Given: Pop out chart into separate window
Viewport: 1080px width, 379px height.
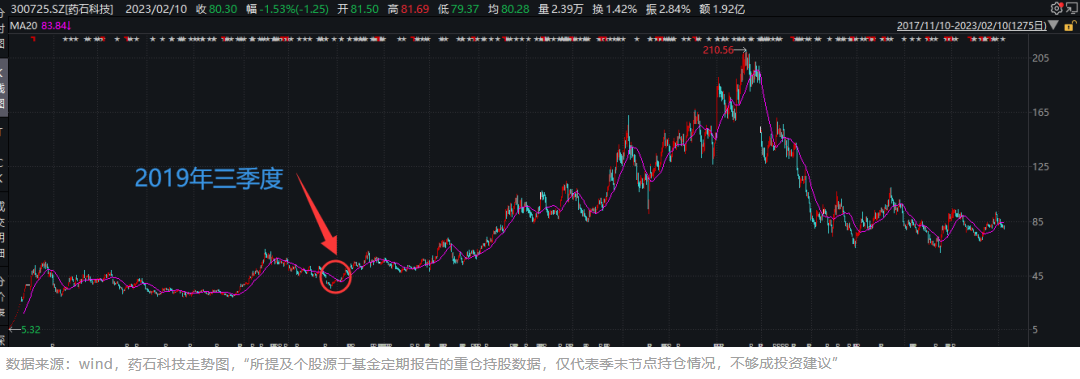Looking at the screenshot, I should pos(1071,9).
